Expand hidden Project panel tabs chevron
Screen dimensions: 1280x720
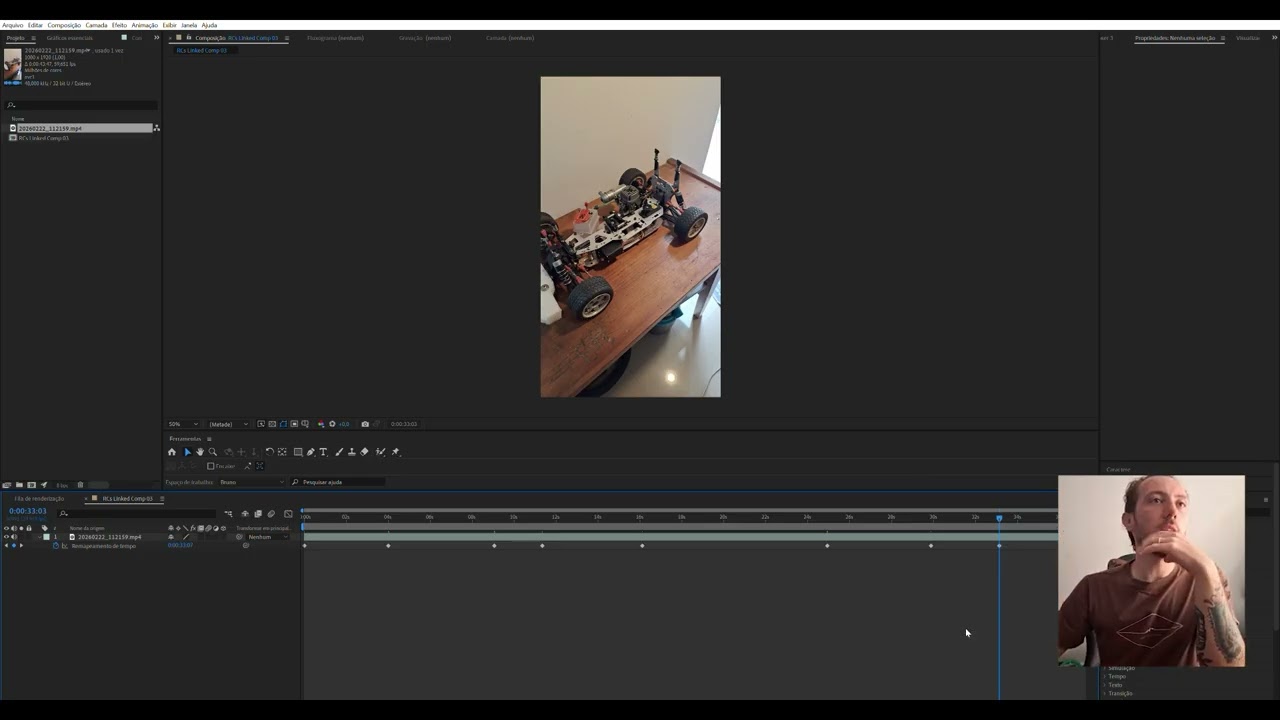tap(156, 38)
